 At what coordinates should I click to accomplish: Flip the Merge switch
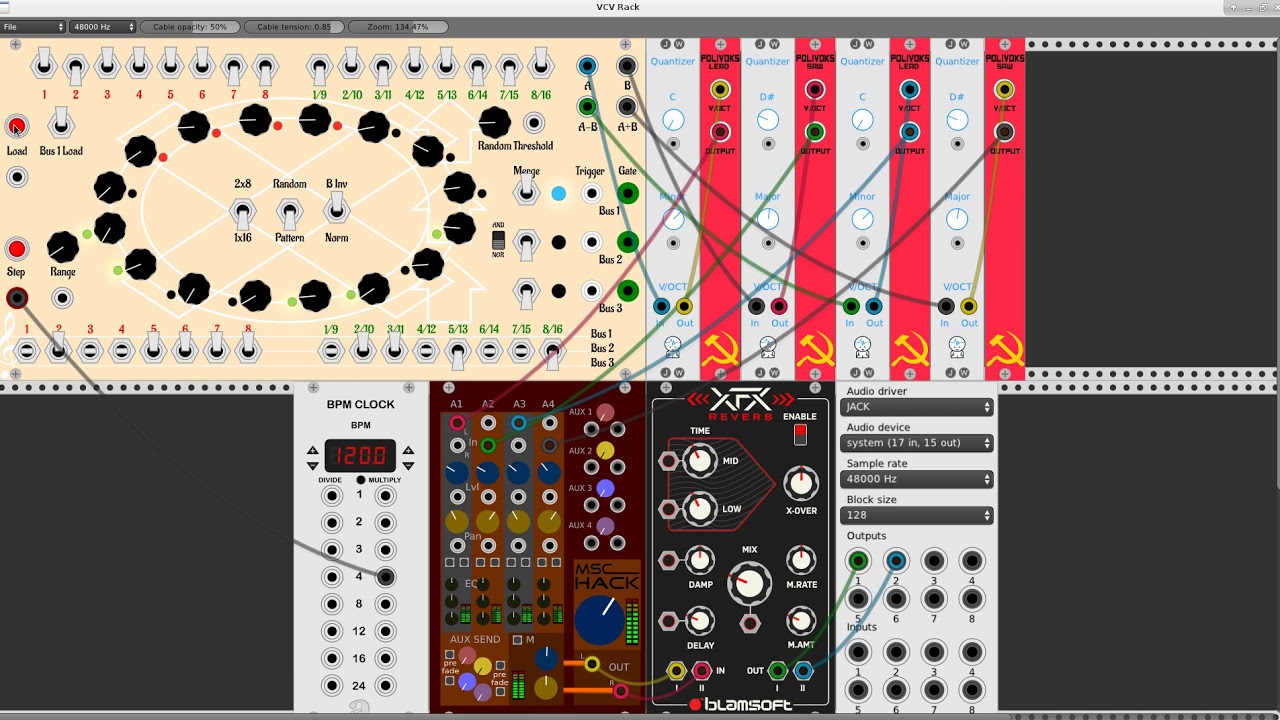coord(526,192)
